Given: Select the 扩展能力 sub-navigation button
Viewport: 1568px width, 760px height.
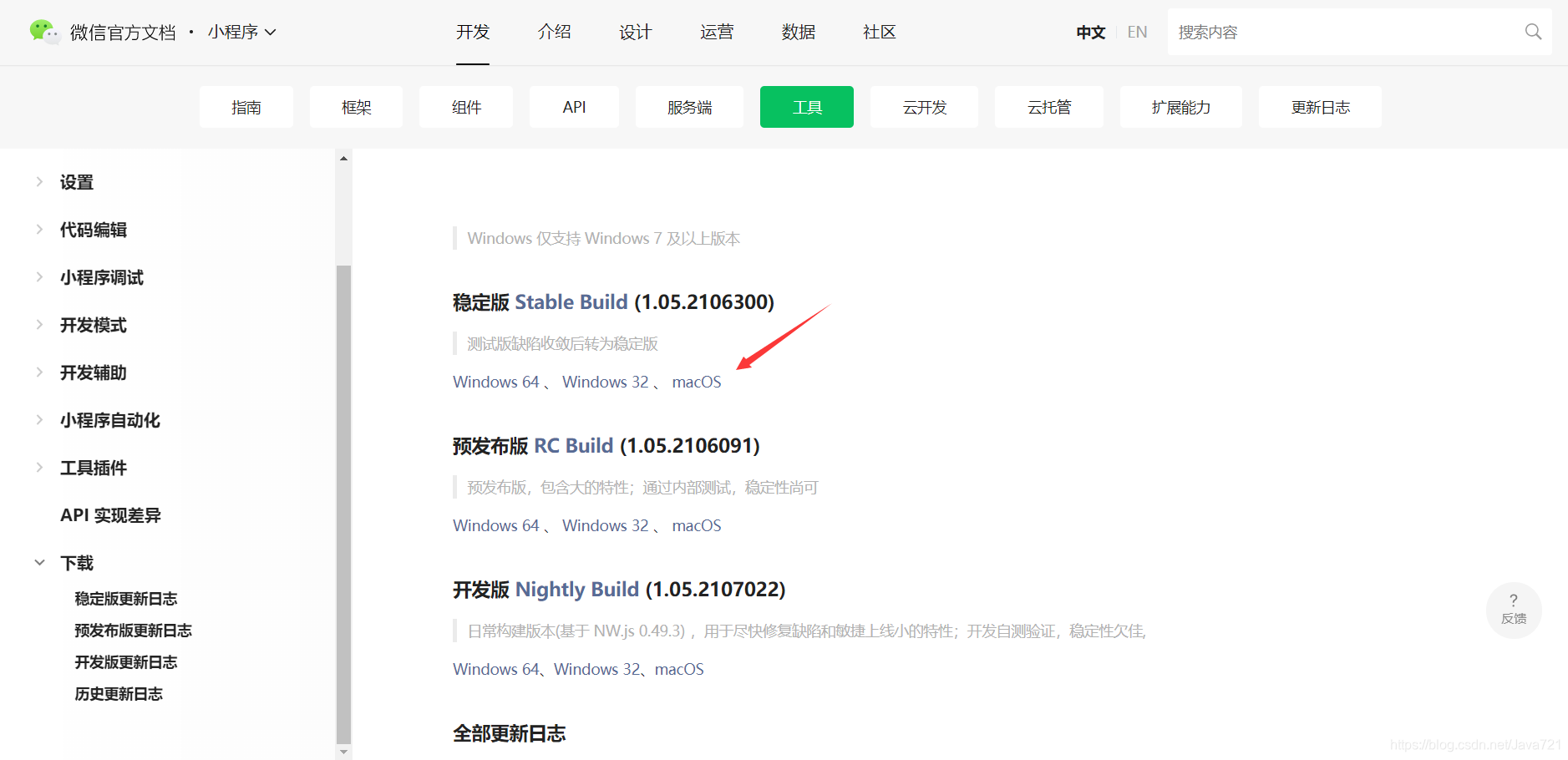Looking at the screenshot, I should (x=1181, y=107).
